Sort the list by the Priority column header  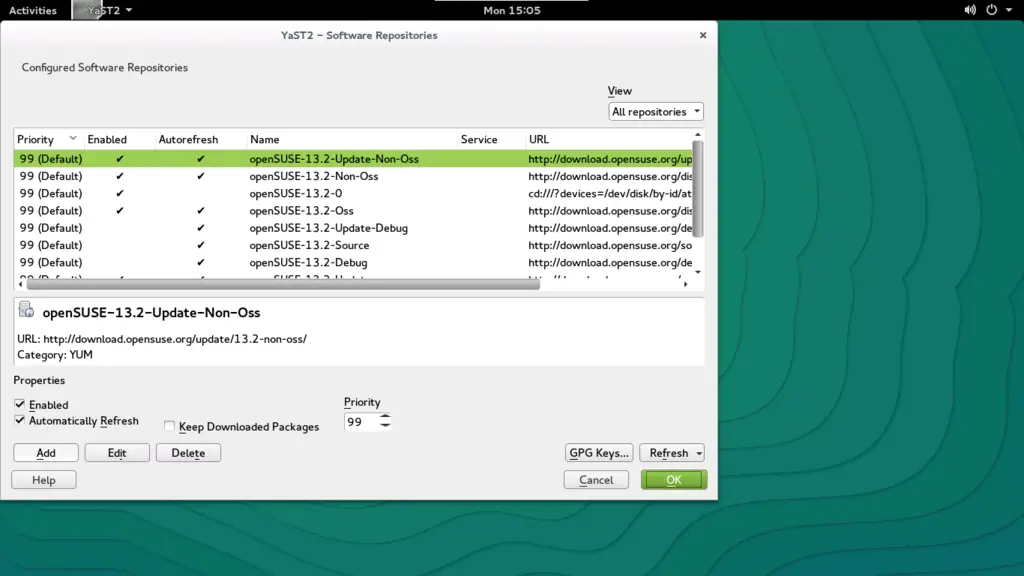[x=47, y=139]
